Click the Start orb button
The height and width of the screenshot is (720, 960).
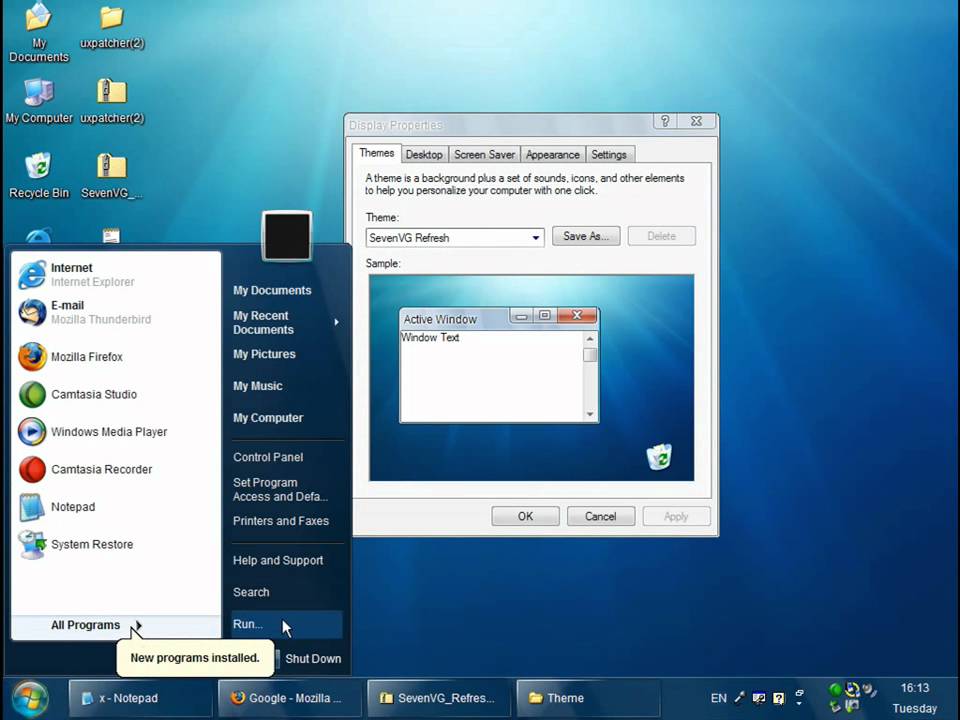coord(29,699)
